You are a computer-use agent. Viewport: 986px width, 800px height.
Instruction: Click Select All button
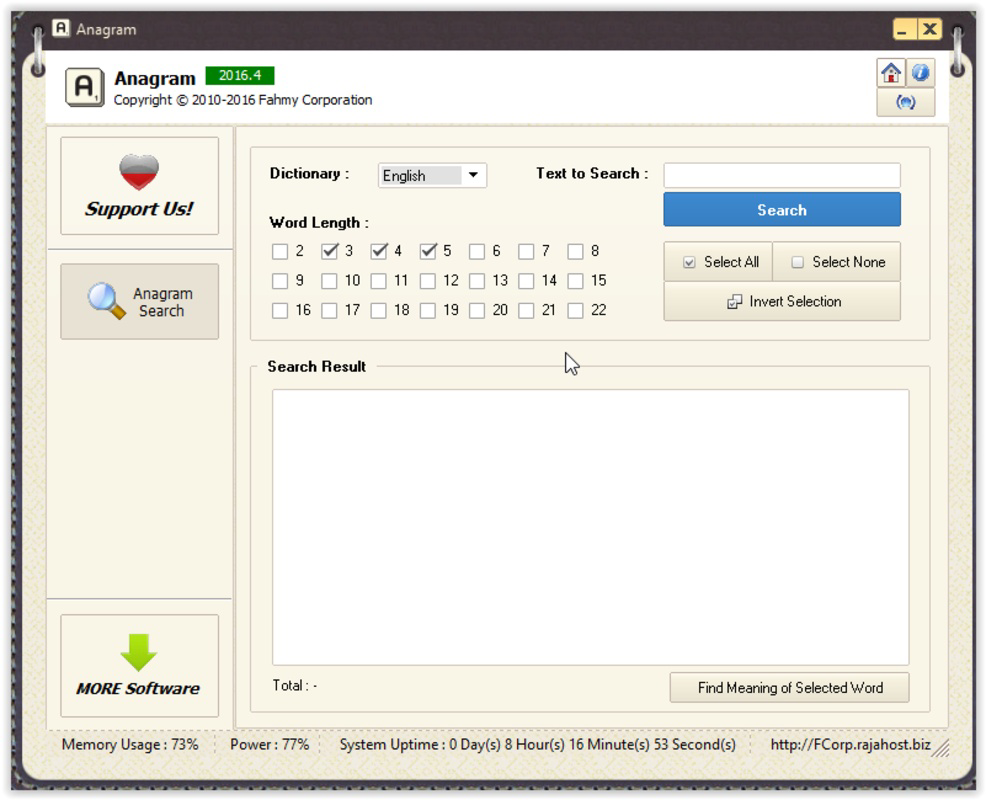718,262
